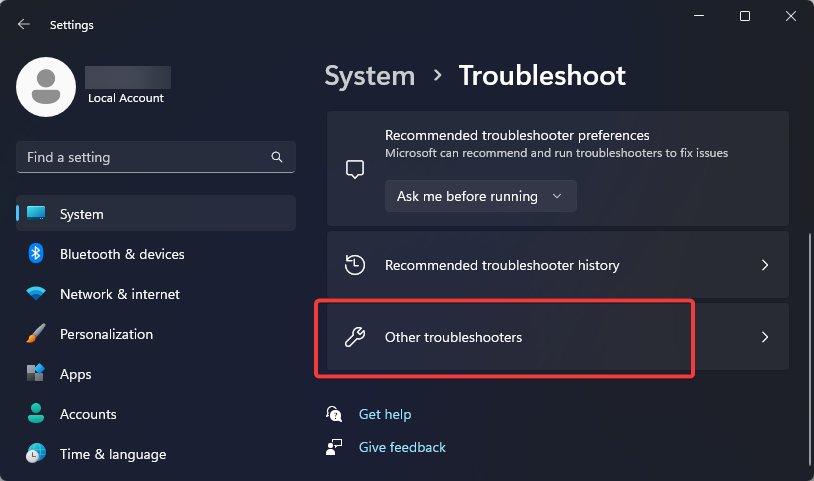
Task: Click the vertical scrollbar on the right
Action: pyautogui.click(x=810, y=350)
